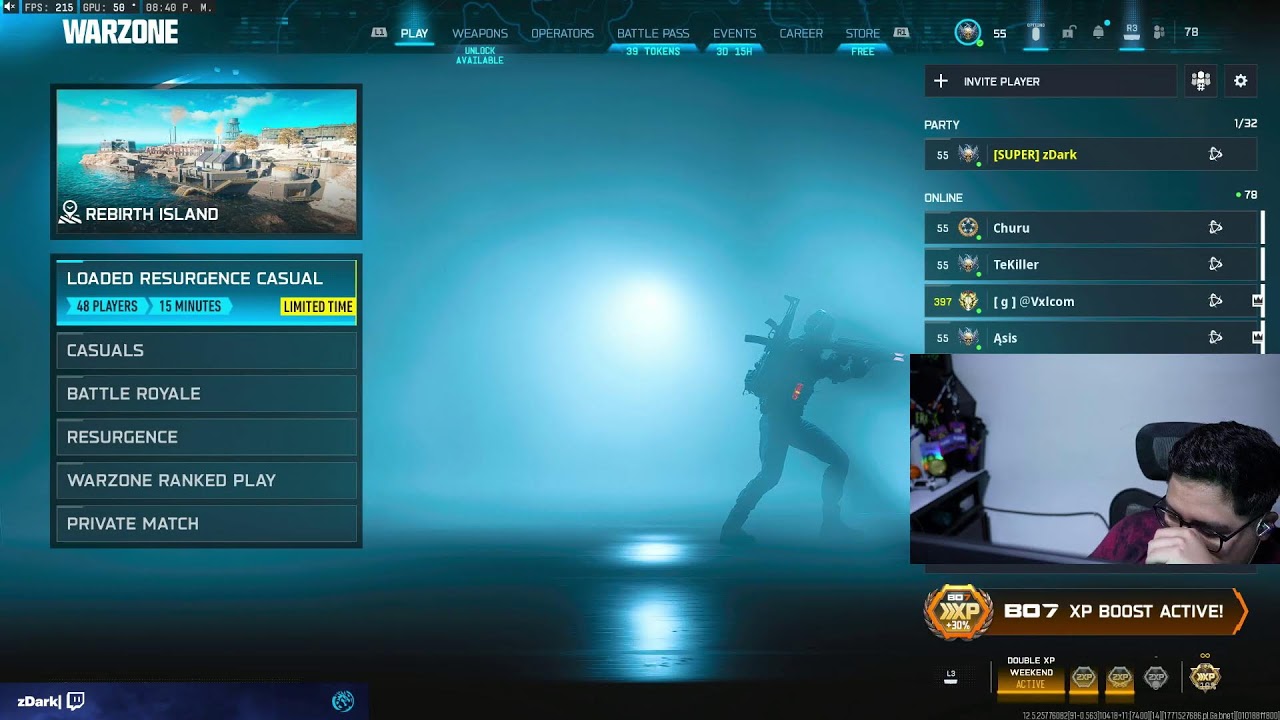Image resolution: width=1280 pixels, height=720 pixels.
Task: Click TeKiller's rank emblem
Action: 968,264
